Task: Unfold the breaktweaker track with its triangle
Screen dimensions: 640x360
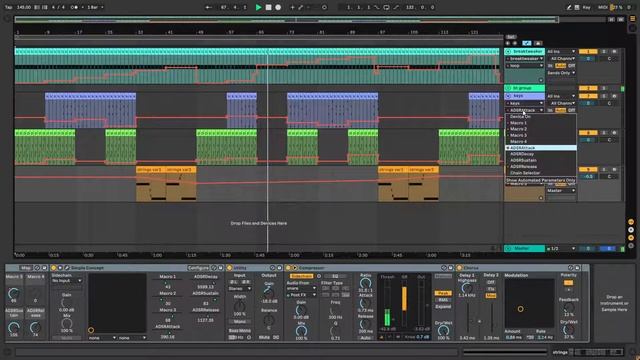Action: coord(508,52)
